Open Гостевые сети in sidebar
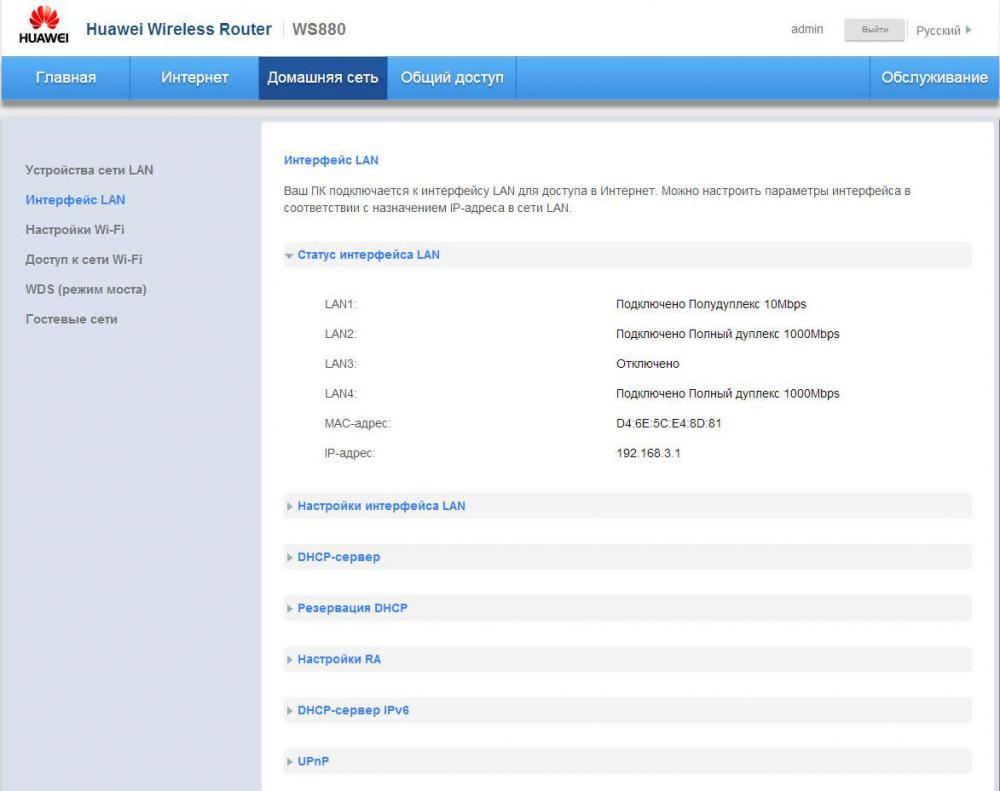This screenshot has height=791, width=1000. [x=71, y=320]
